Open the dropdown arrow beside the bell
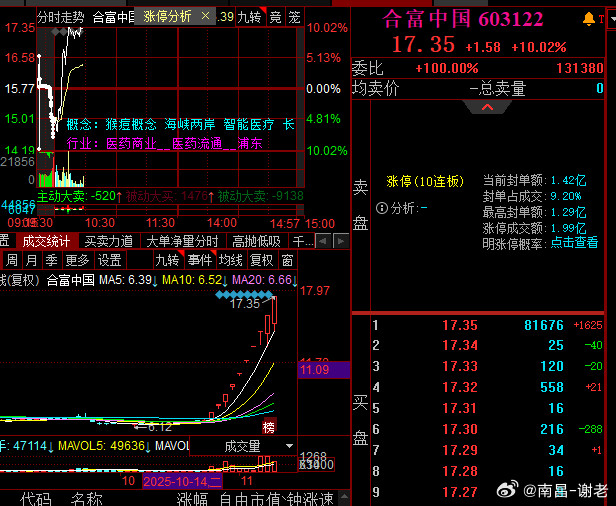Image resolution: width=616 pixels, height=506 pixels. (x=612, y=19)
